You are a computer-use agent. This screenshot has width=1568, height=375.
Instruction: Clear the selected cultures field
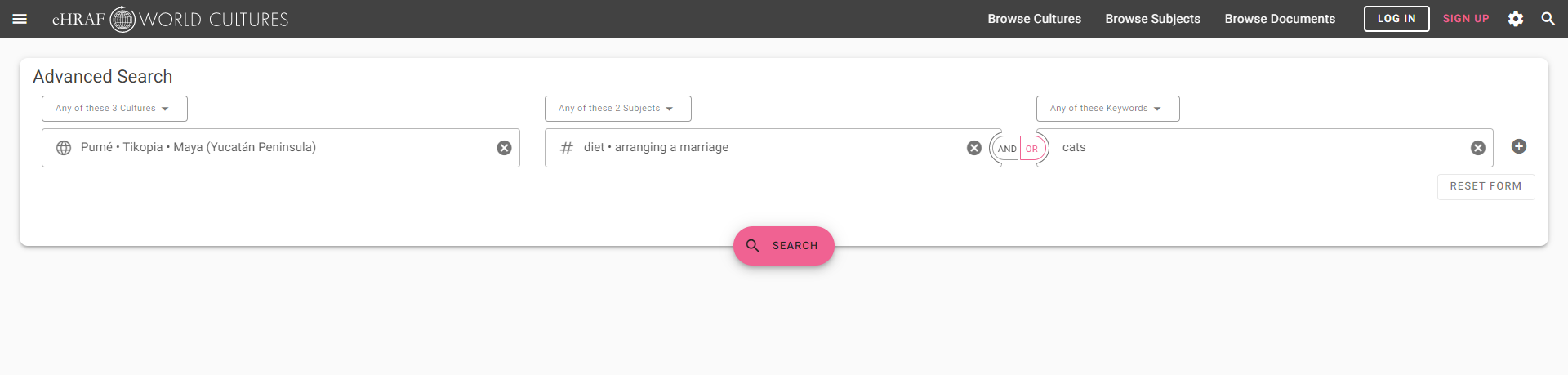(505, 148)
